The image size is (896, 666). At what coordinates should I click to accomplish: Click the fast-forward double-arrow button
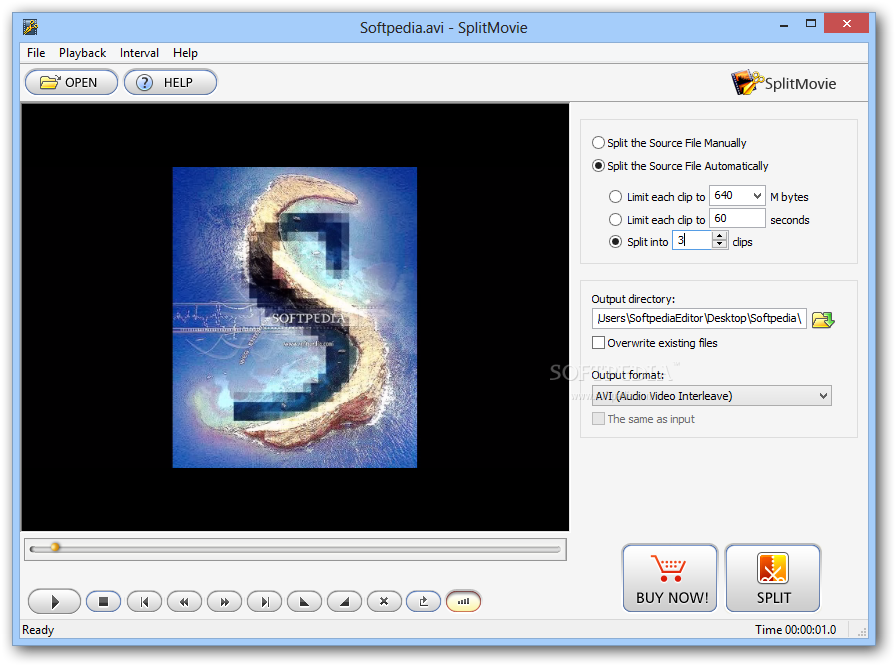coord(225,601)
